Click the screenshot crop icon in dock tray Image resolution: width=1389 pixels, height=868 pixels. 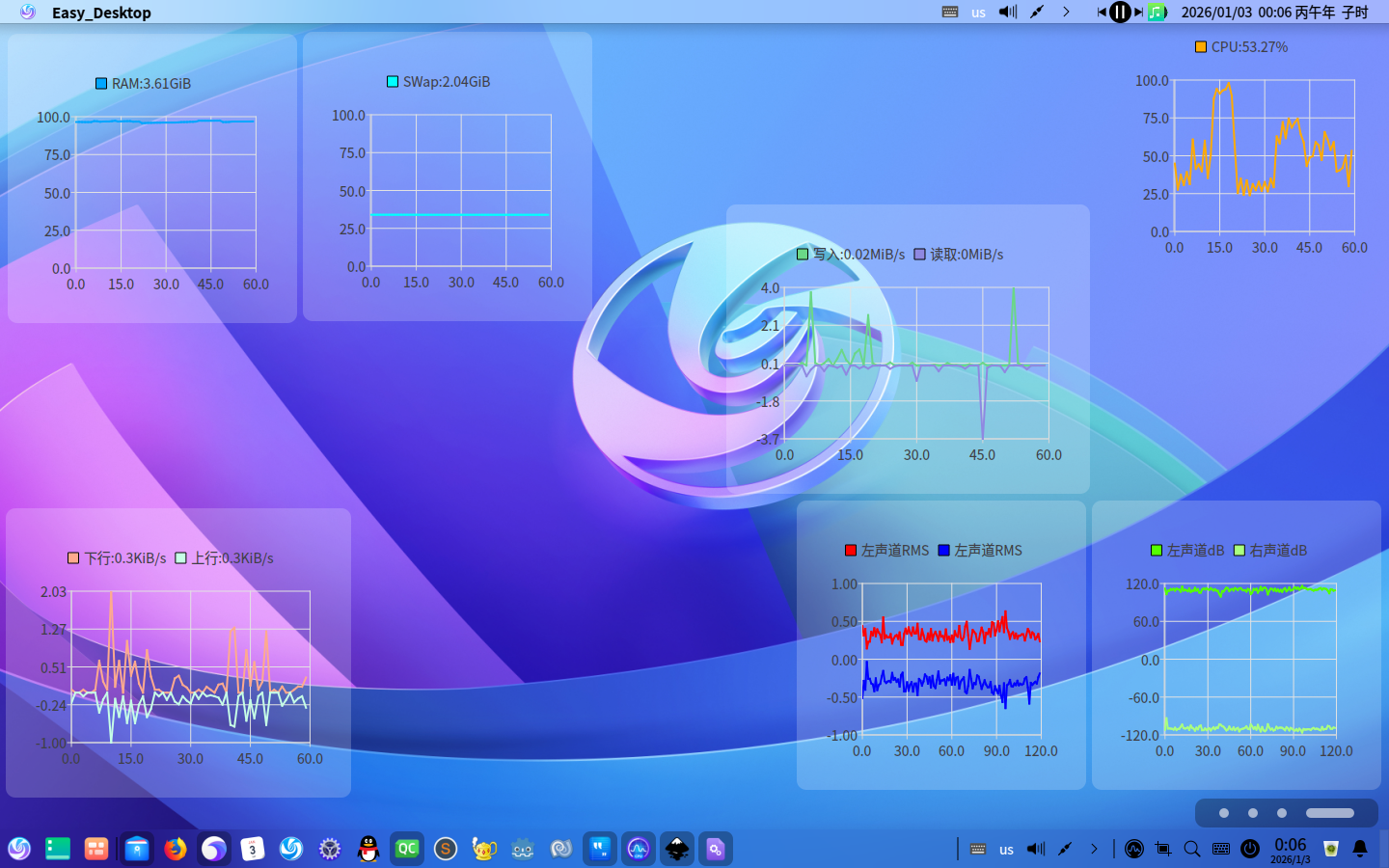(1163, 849)
